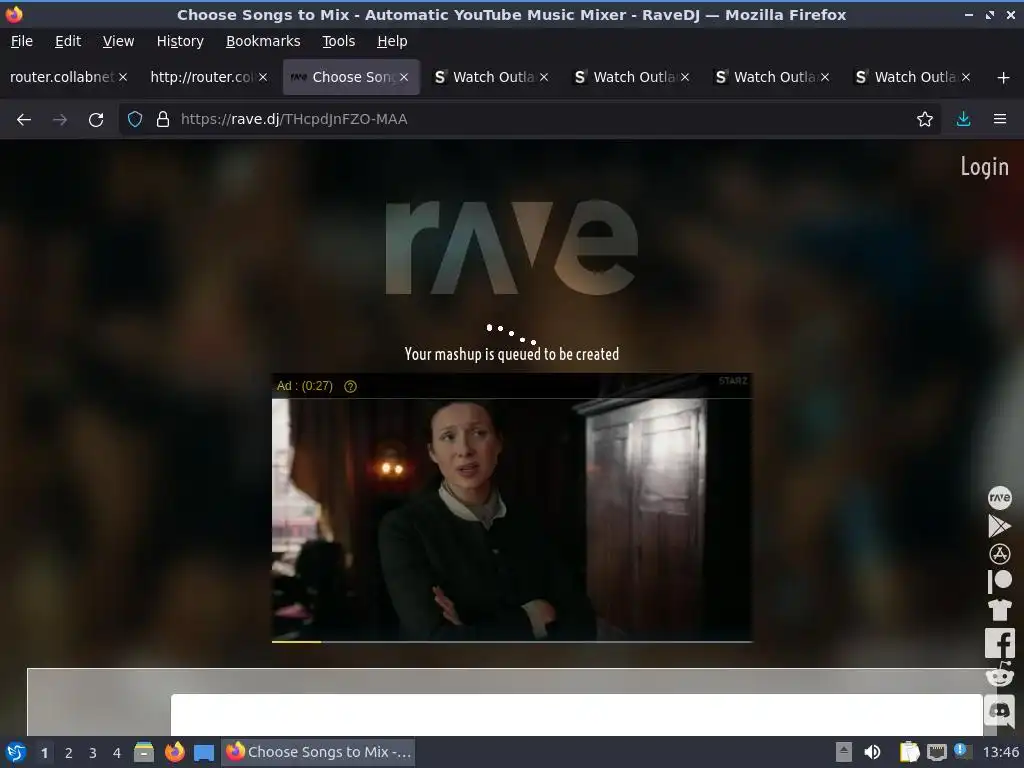Open the View menu
The height and width of the screenshot is (768, 1024).
coord(118,41)
